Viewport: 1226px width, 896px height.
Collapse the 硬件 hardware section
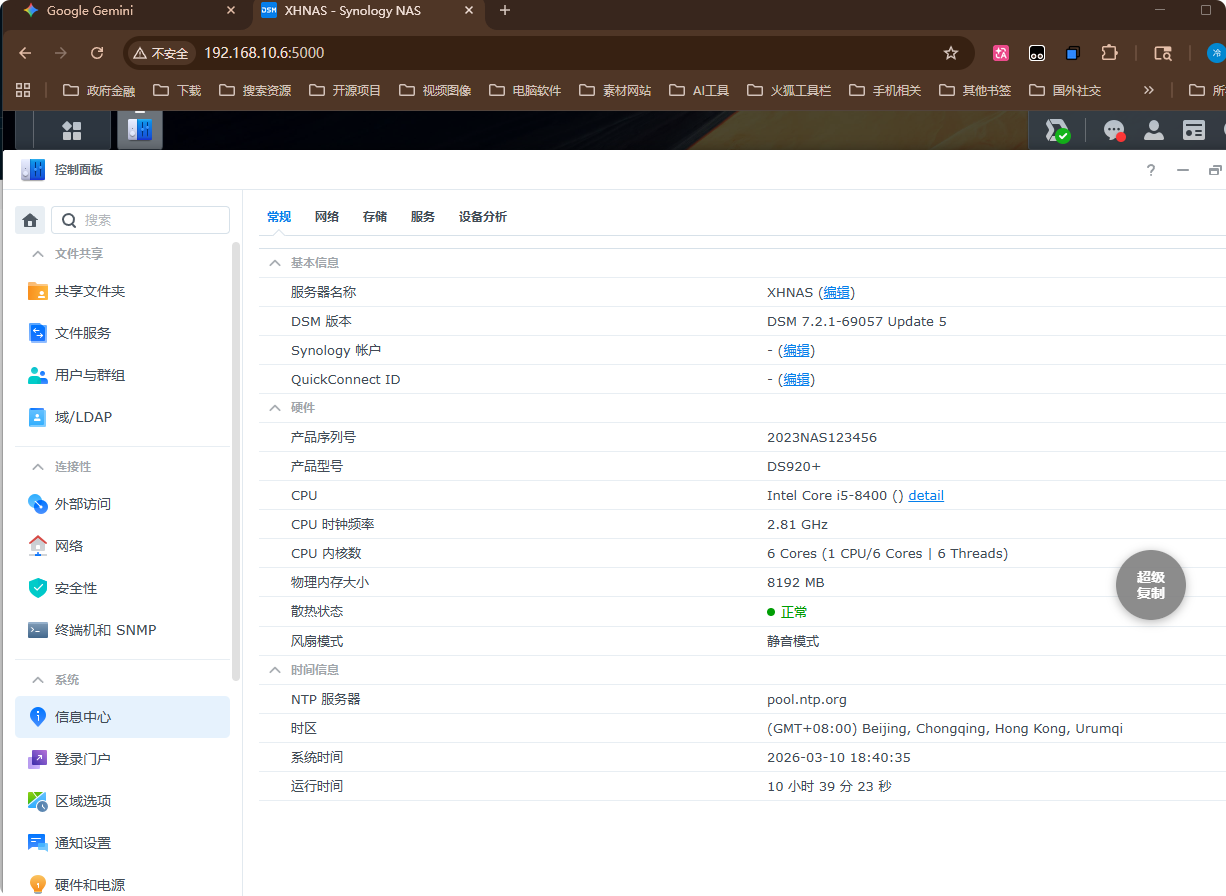click(x=274, y=408)
